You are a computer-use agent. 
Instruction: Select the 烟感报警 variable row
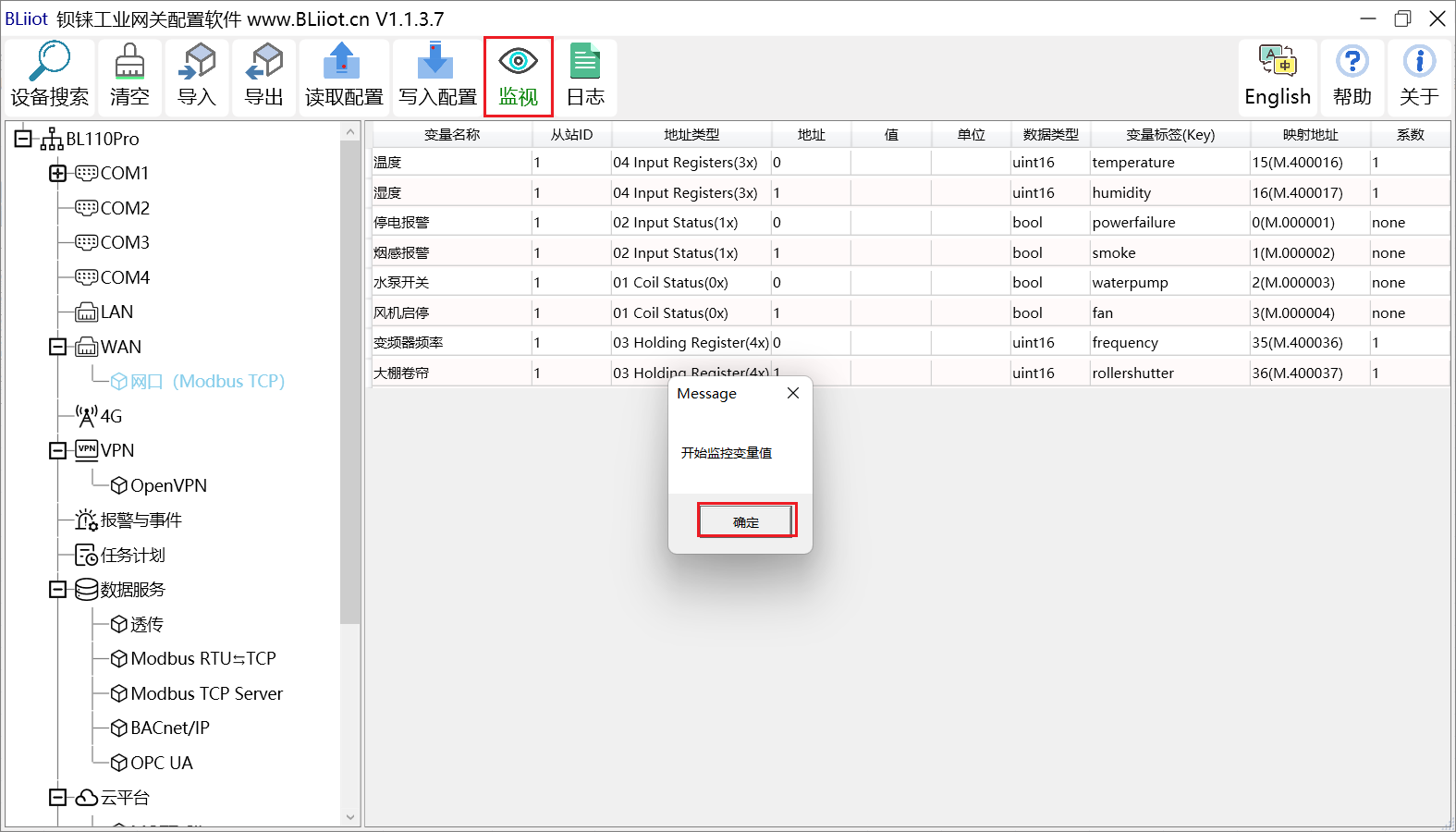[911, 252]
